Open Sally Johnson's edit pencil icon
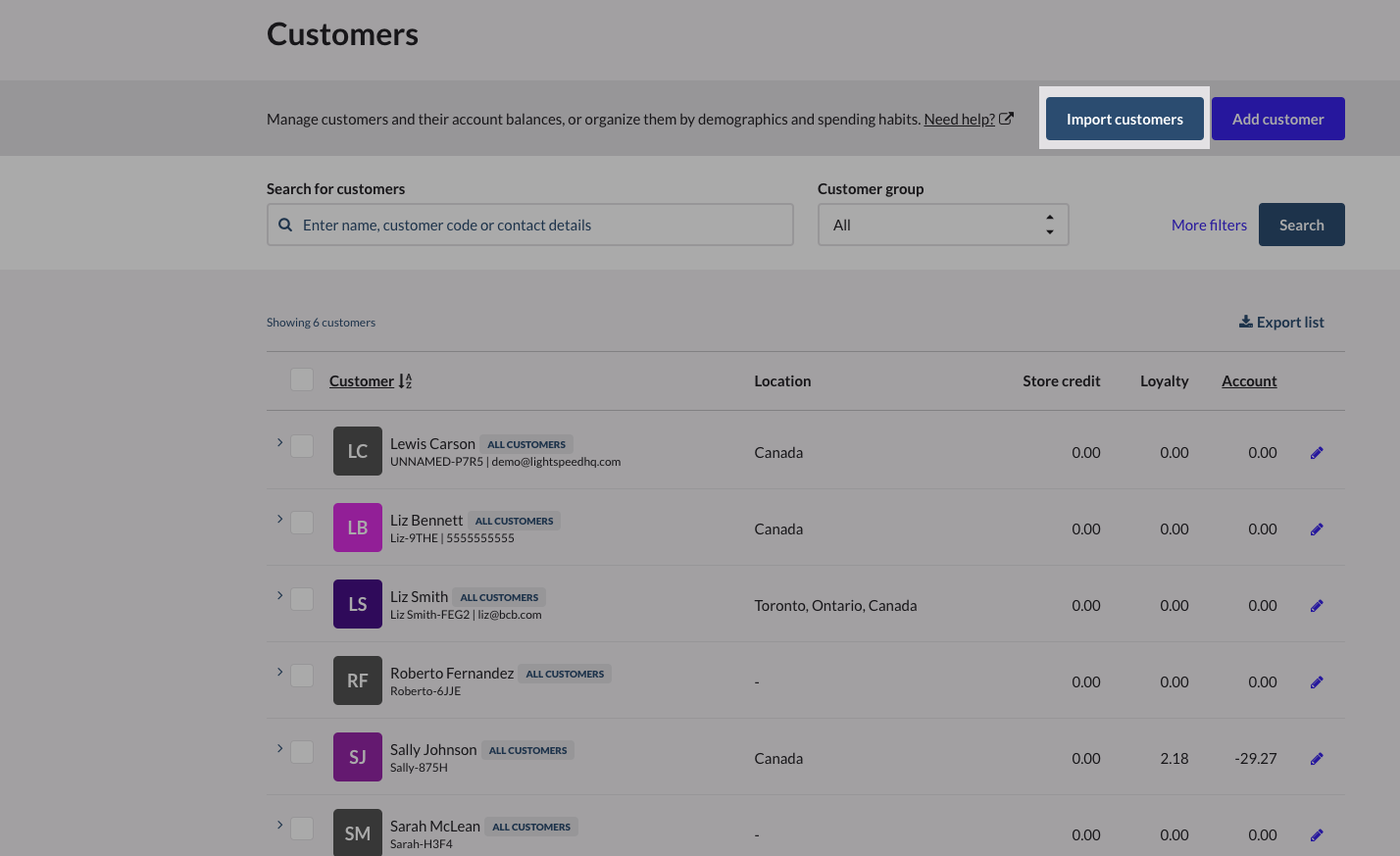Viewport: 1400px width, 856px height. click(1317, 758)
